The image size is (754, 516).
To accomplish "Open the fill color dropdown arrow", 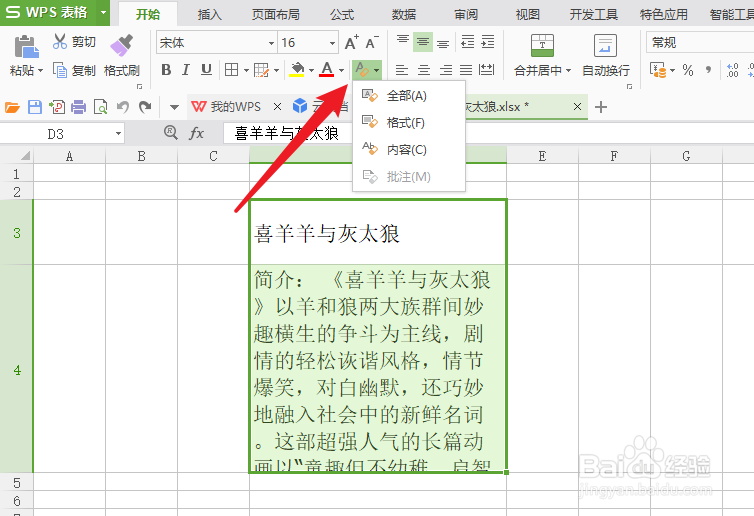I will coord(312,71).
